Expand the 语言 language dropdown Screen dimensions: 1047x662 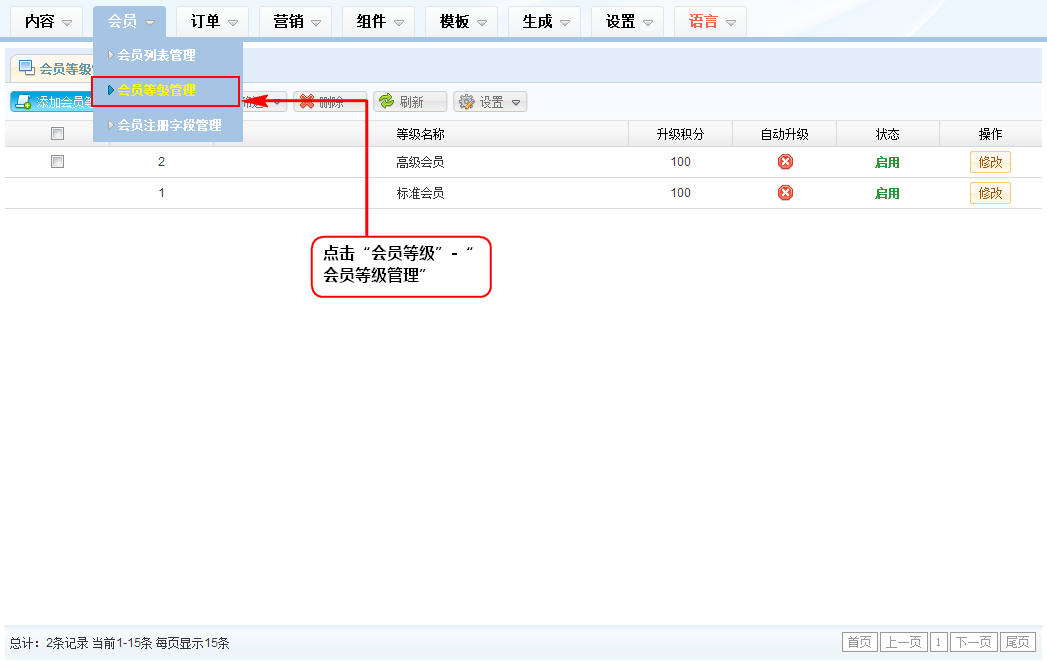coord(710,21)
